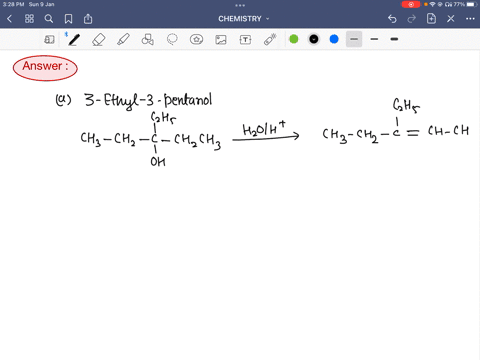Tap the H2O/H+ reaction arrow label
Viewport: 480px width, 360px height.
[x=264, y=129]
